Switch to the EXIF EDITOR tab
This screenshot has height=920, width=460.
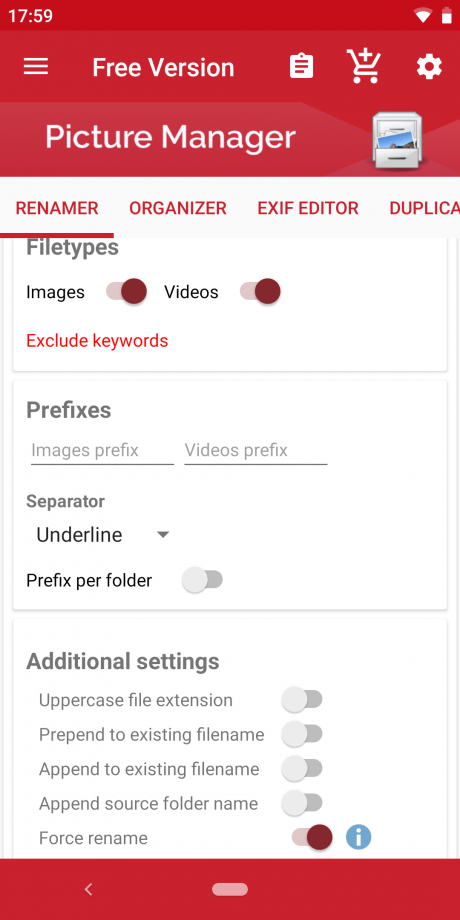pos(308,208)
